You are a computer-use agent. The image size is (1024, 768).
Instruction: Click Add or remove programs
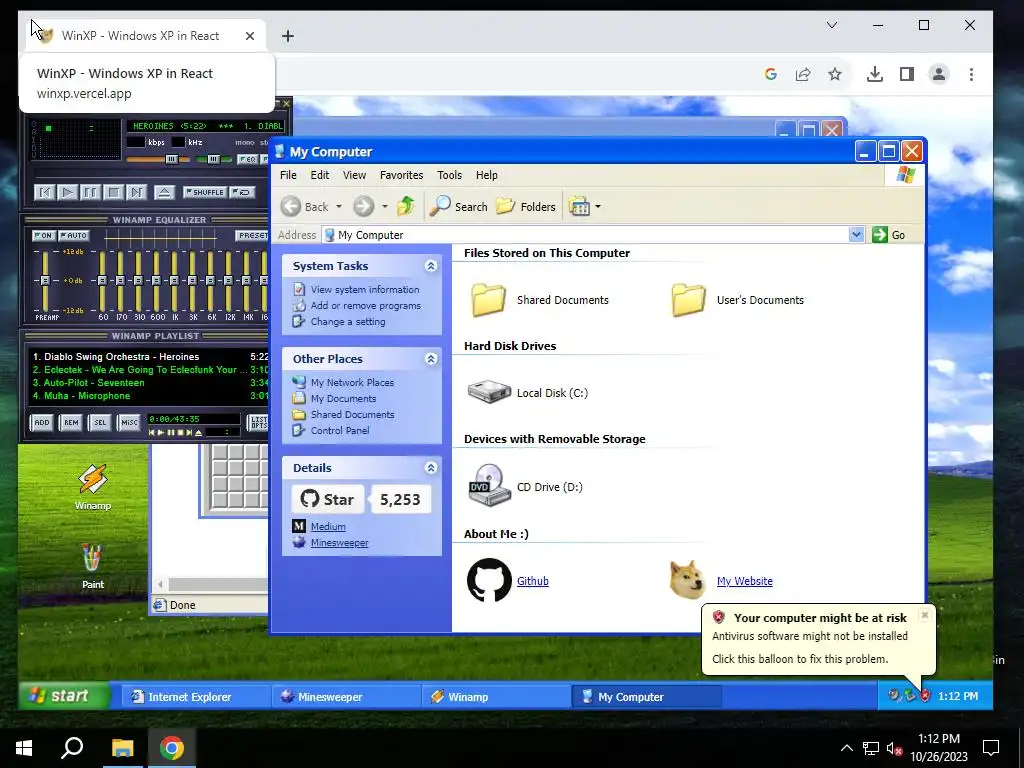(366, 306)
